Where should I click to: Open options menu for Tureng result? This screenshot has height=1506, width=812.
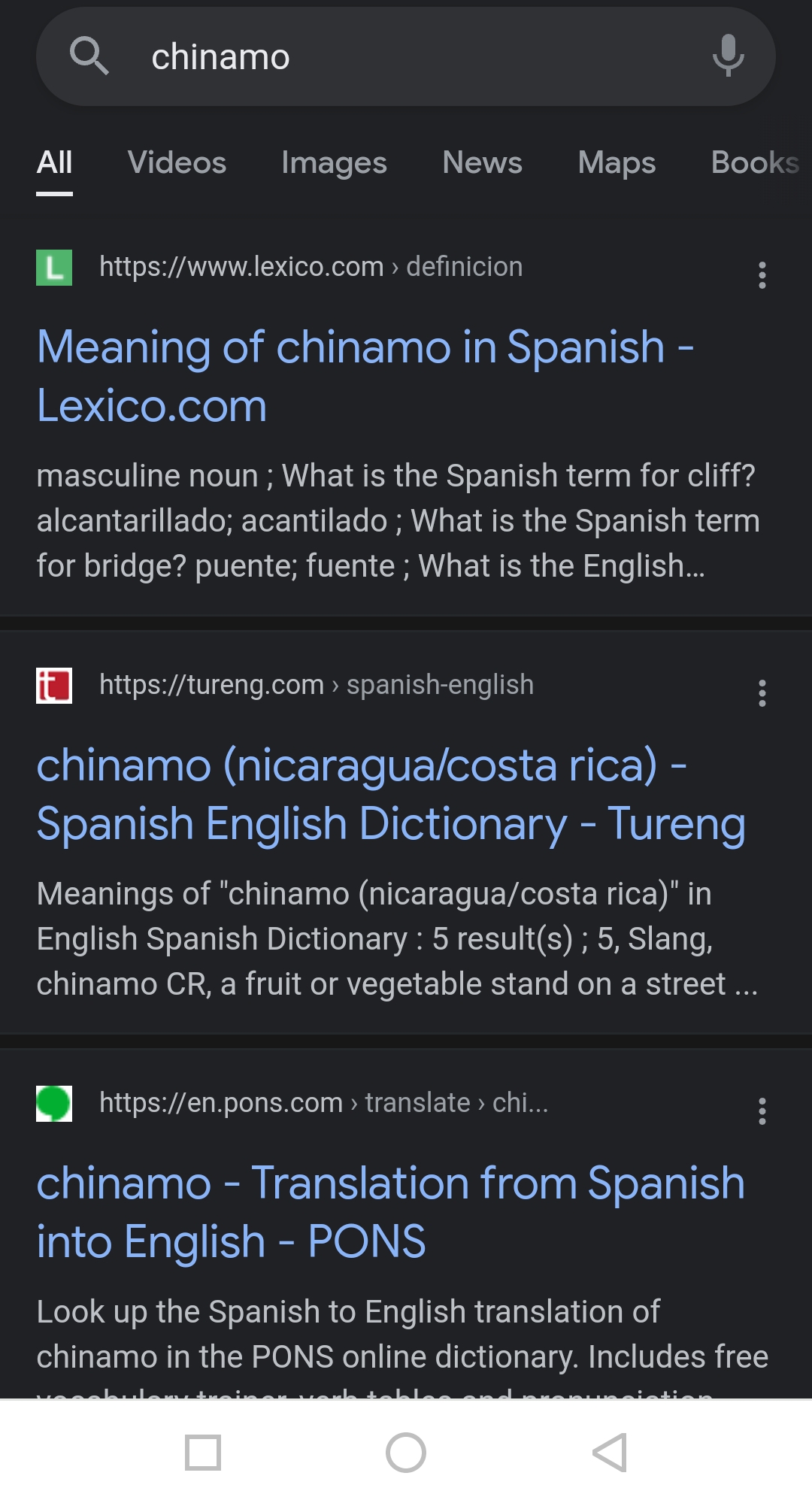762,693
